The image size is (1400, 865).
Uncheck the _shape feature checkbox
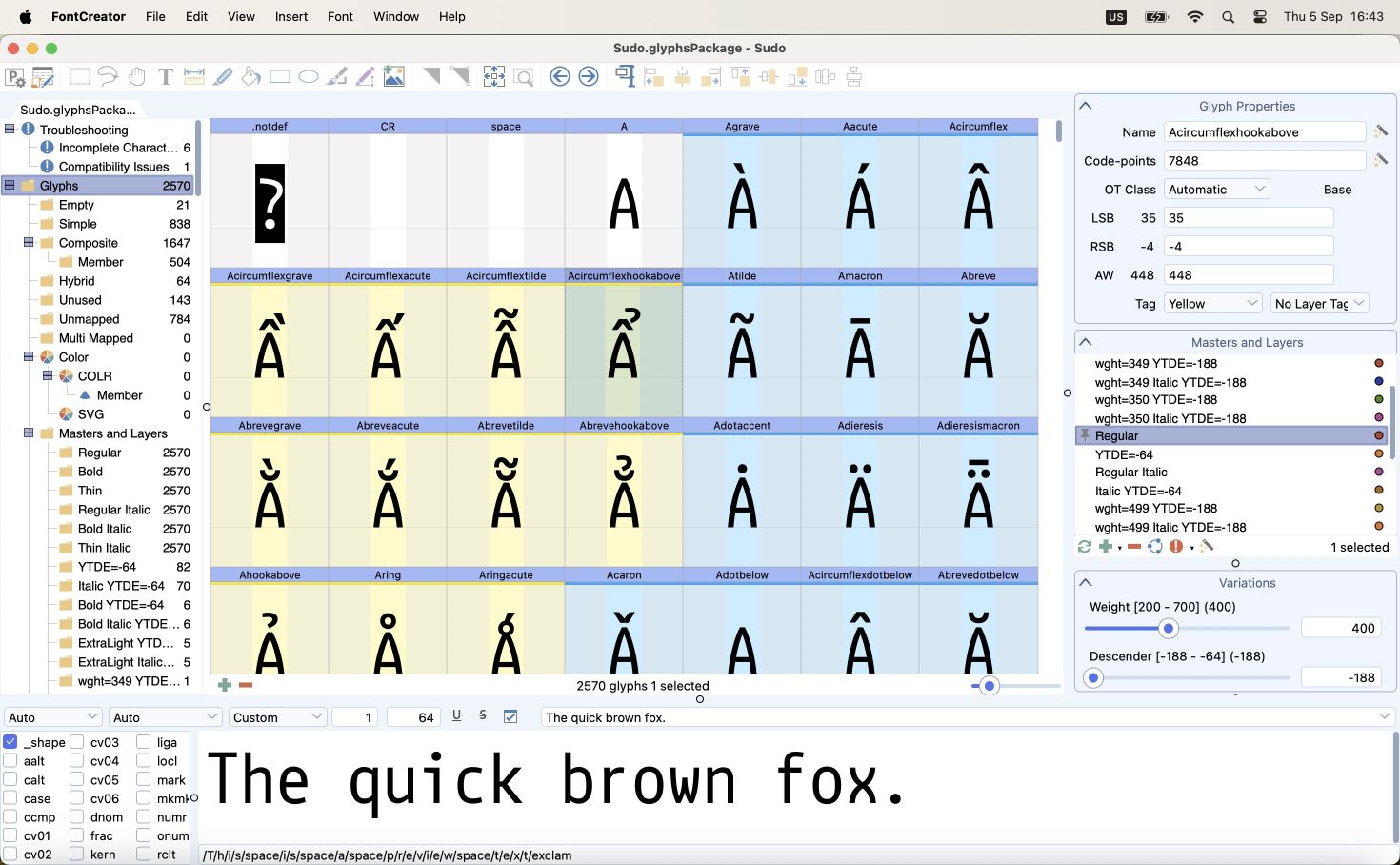point(10,741)
